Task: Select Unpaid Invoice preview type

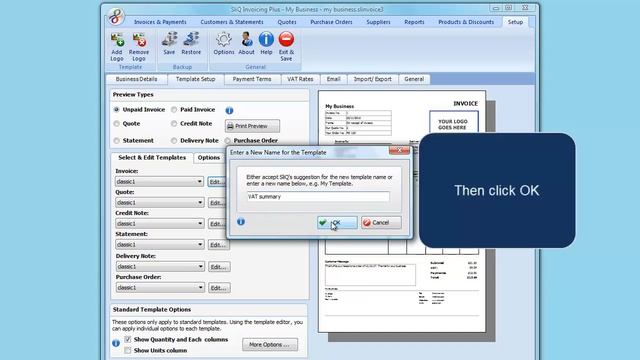Action: 117,109
